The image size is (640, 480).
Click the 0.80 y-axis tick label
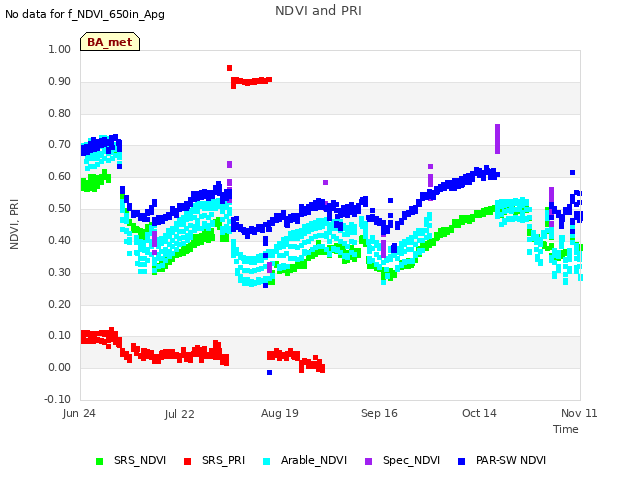pyautogui.click(x=60, y=113)
